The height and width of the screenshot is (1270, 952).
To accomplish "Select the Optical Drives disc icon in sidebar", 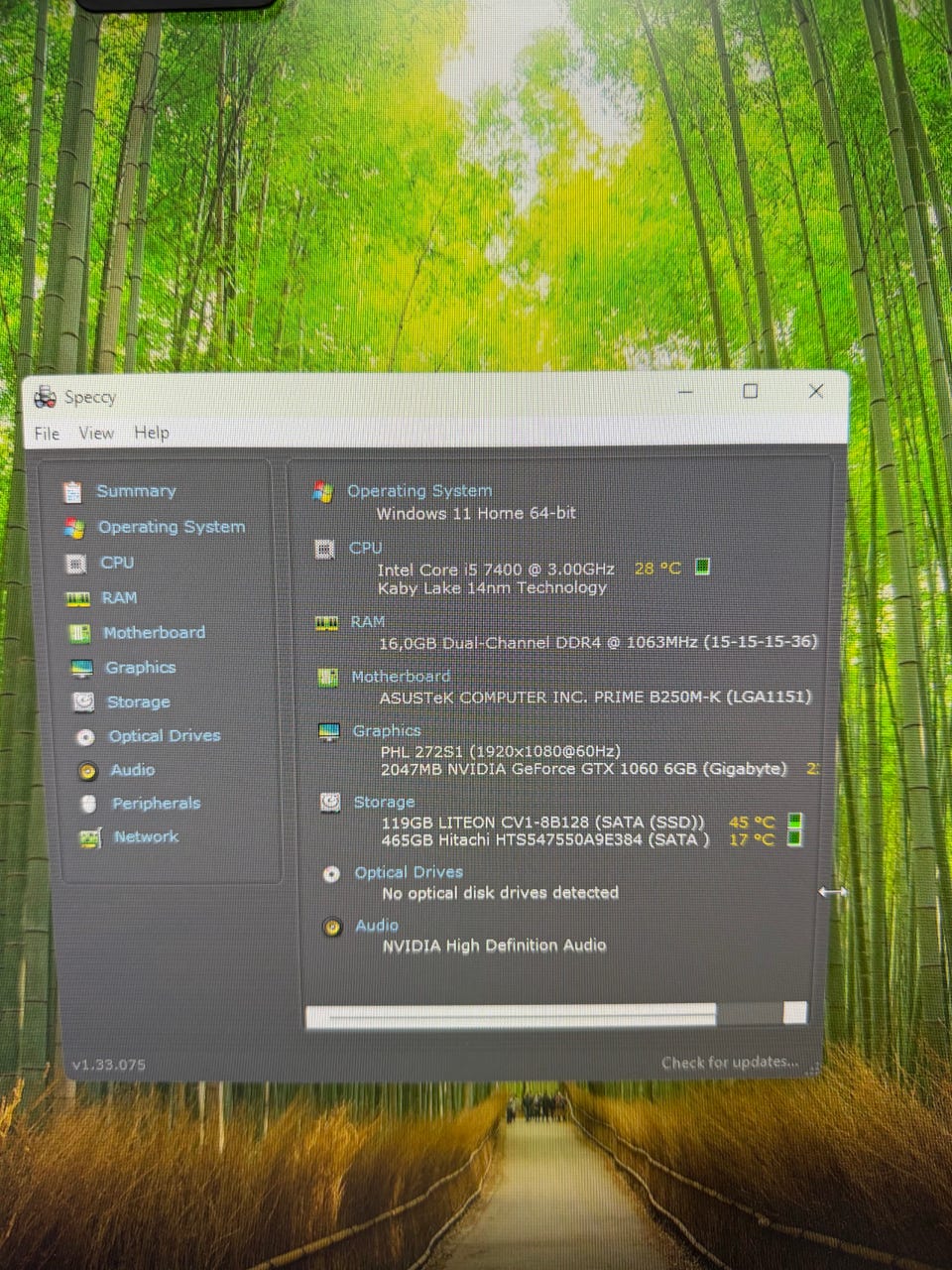I will [x=85, y=737].
